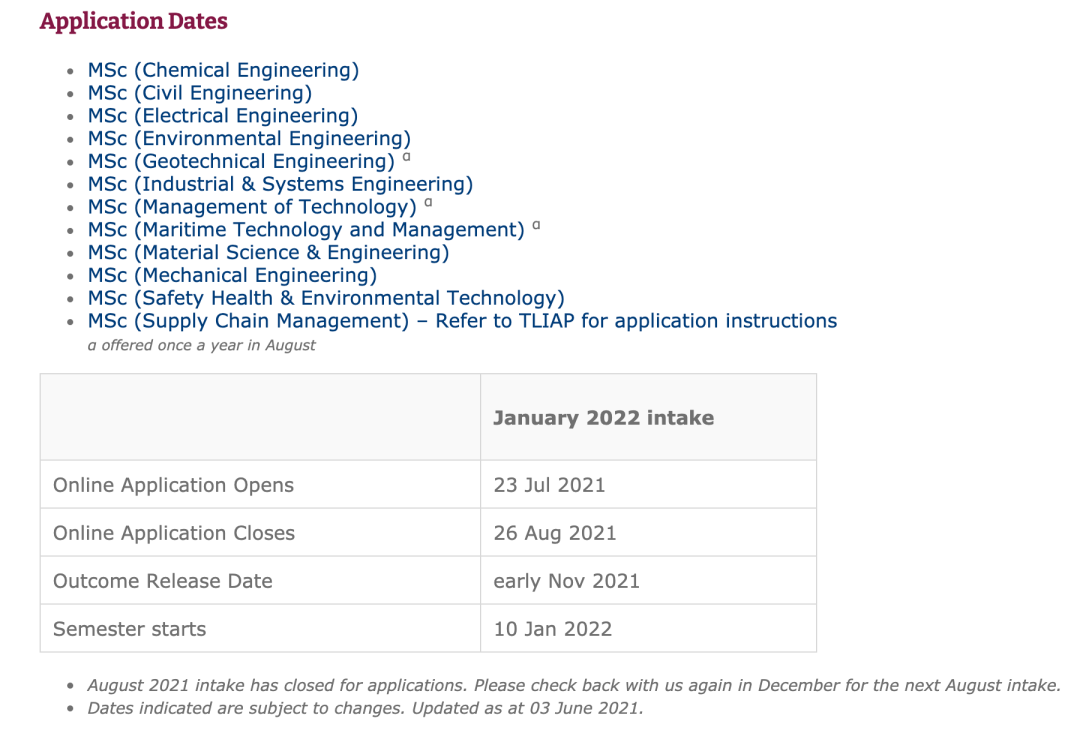Click the 26 Aug 2021 closing date cell
Screen dimensions: 1080x733
tap(555, 533)
